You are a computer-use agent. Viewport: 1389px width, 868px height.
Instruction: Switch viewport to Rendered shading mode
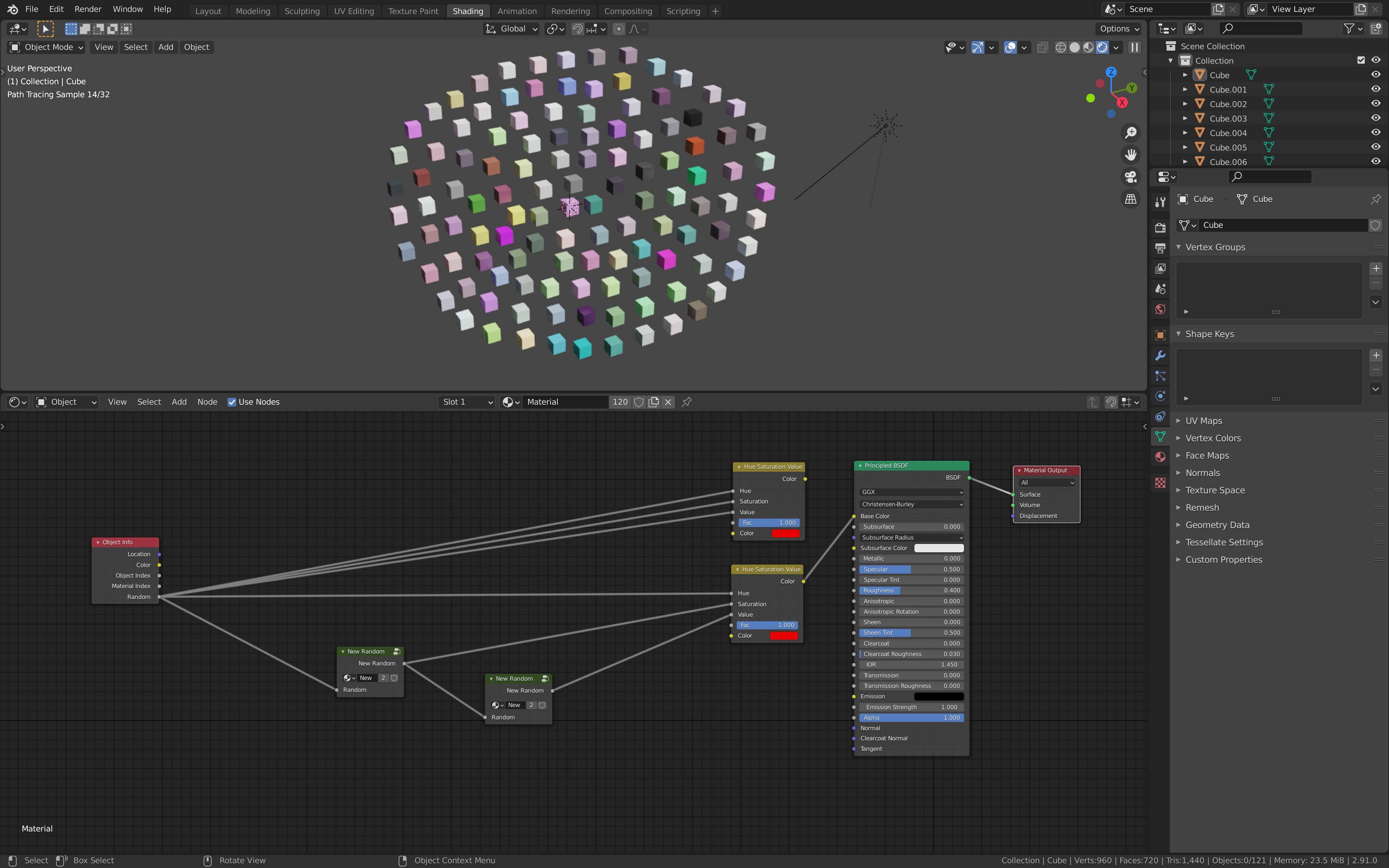pos(1103,48)
